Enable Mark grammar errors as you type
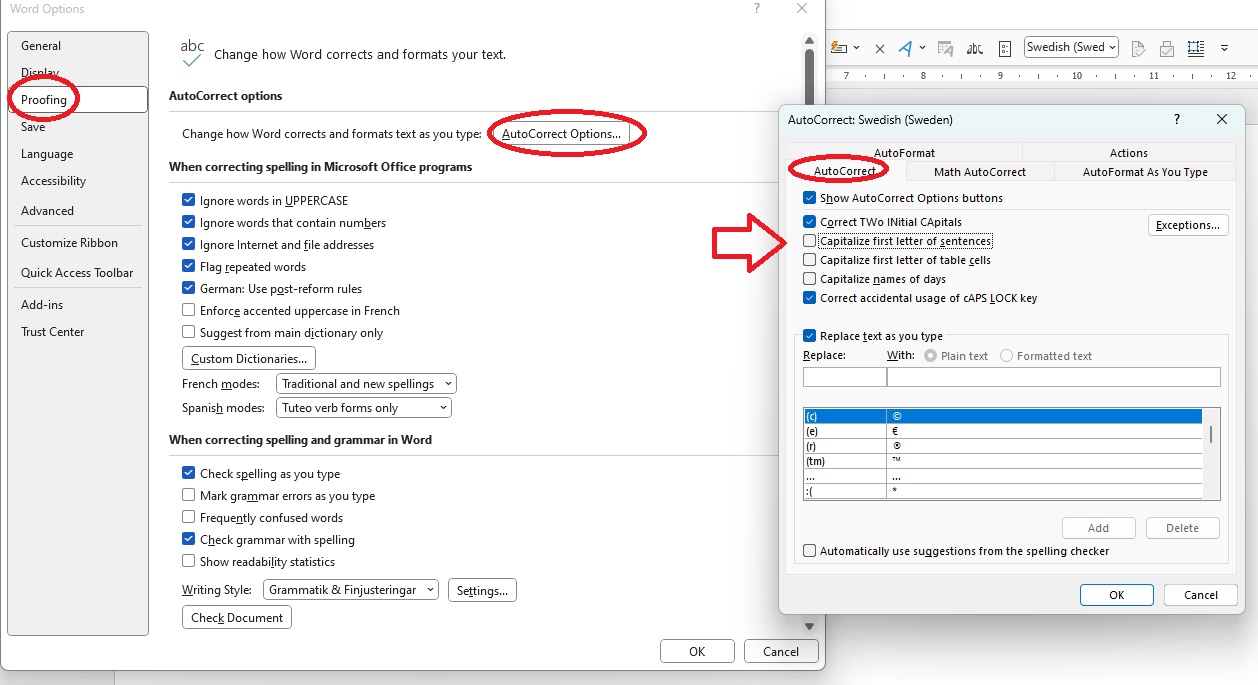1258x685 pixels. [189, 496]
